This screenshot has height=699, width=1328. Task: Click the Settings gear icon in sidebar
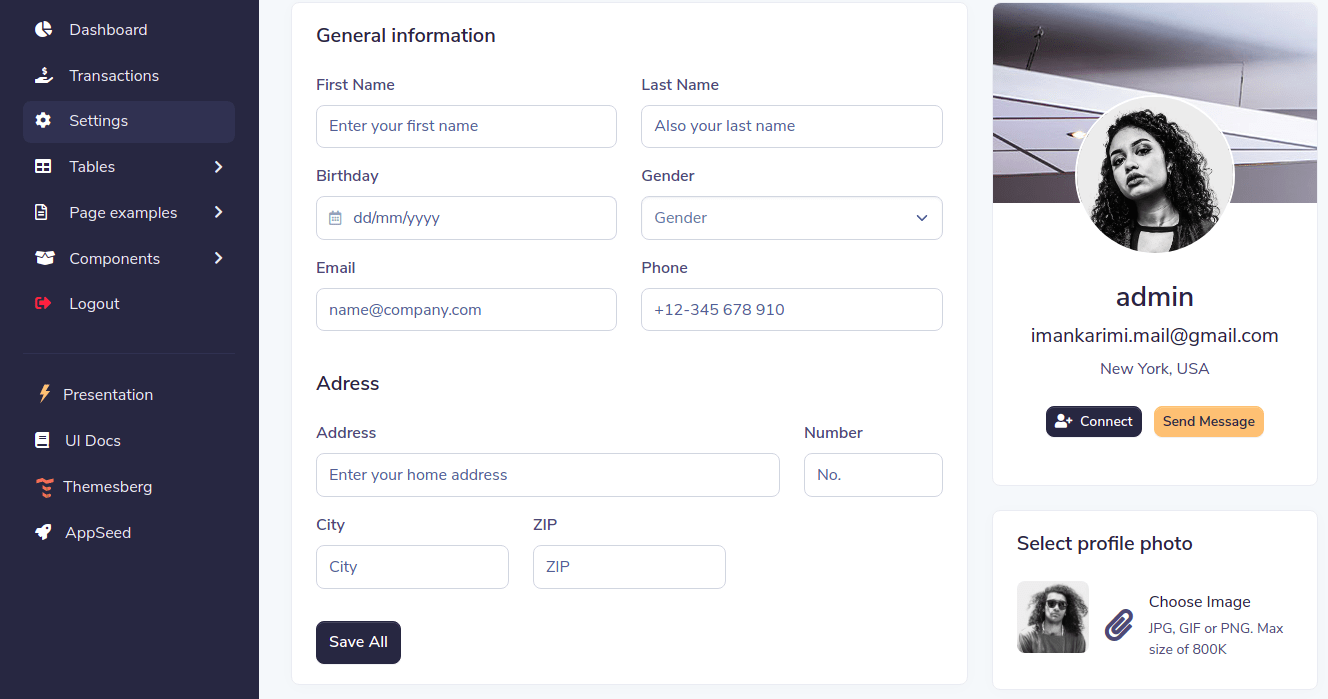pyautogui.click(x=43, y=120)
